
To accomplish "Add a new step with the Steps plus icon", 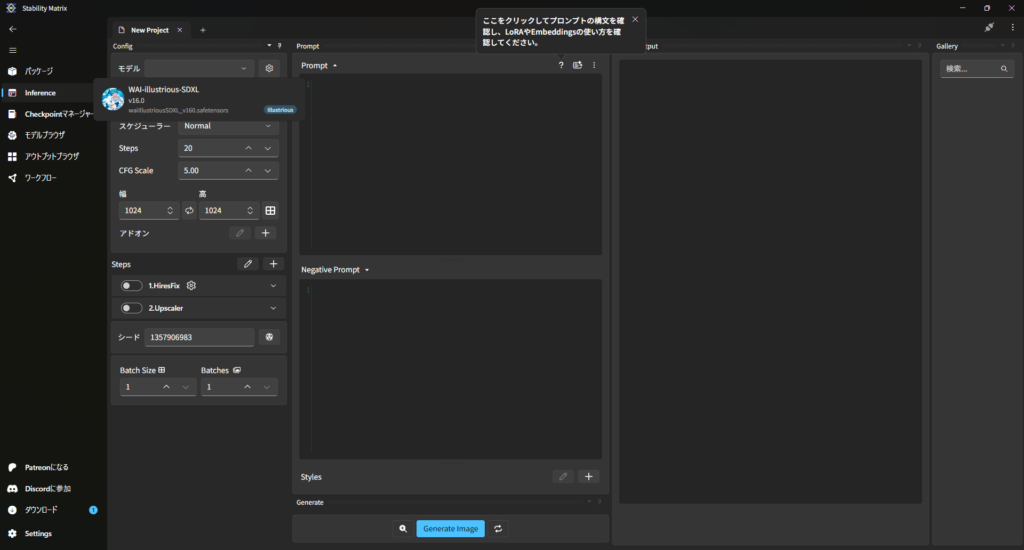I will pos(273,264).
